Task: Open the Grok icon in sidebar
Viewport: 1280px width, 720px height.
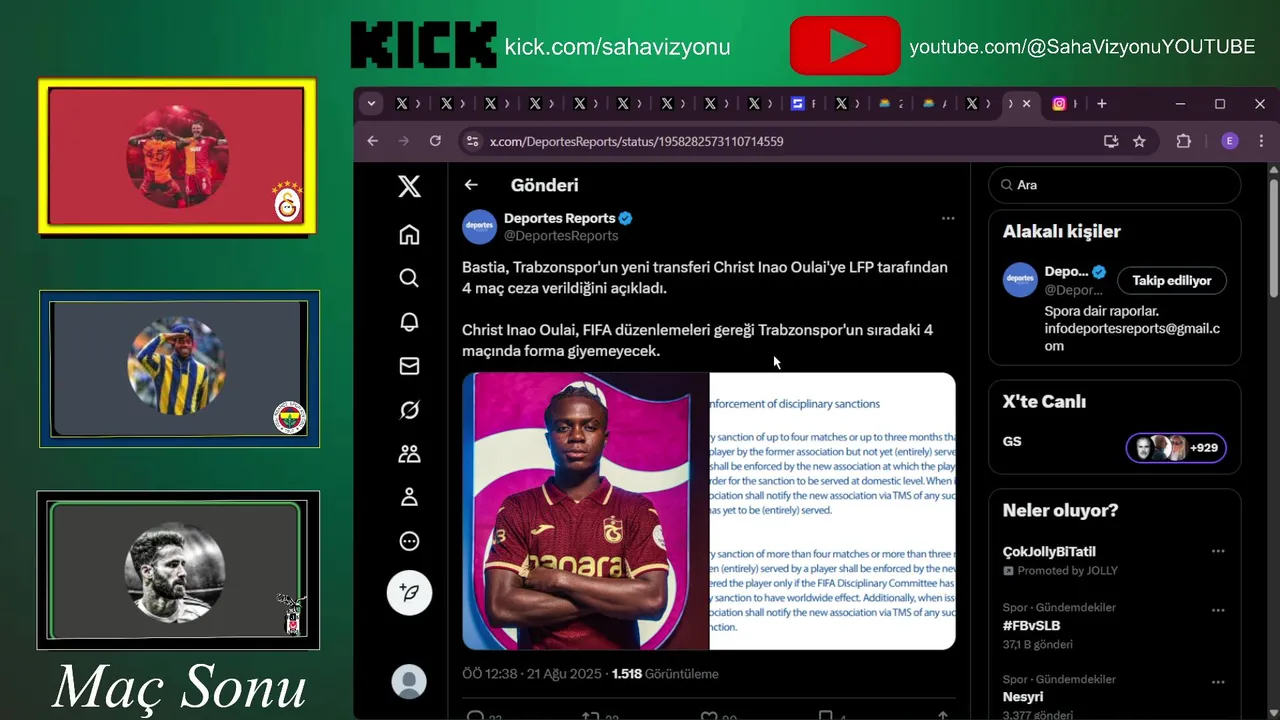Action: tap(409, 410)
